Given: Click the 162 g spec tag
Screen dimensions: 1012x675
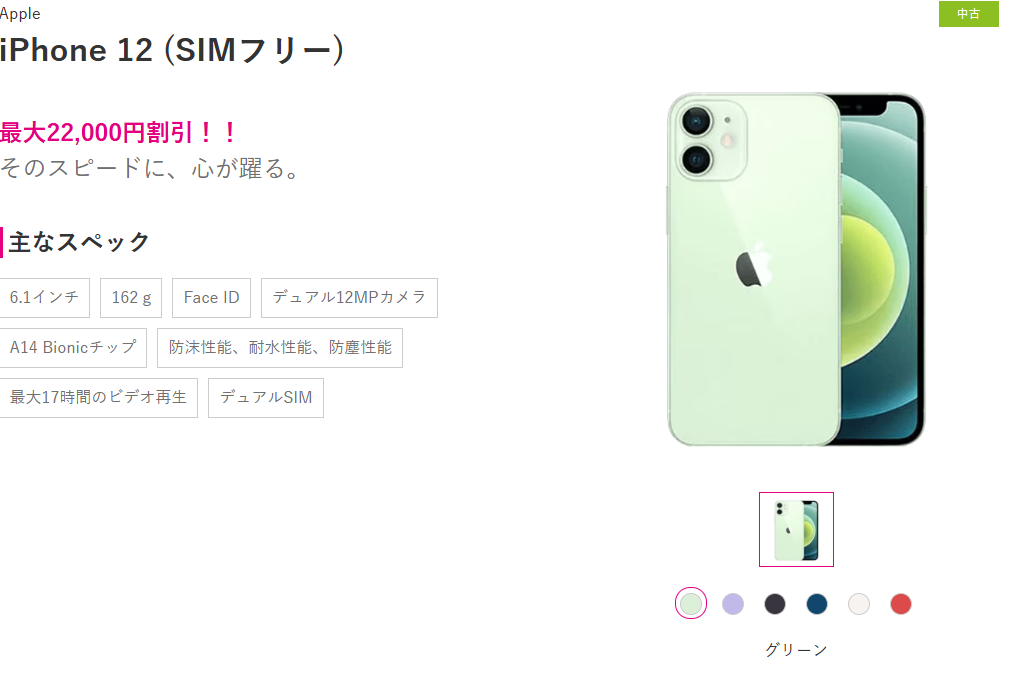Looking at the screenshot, I should 131,297.
